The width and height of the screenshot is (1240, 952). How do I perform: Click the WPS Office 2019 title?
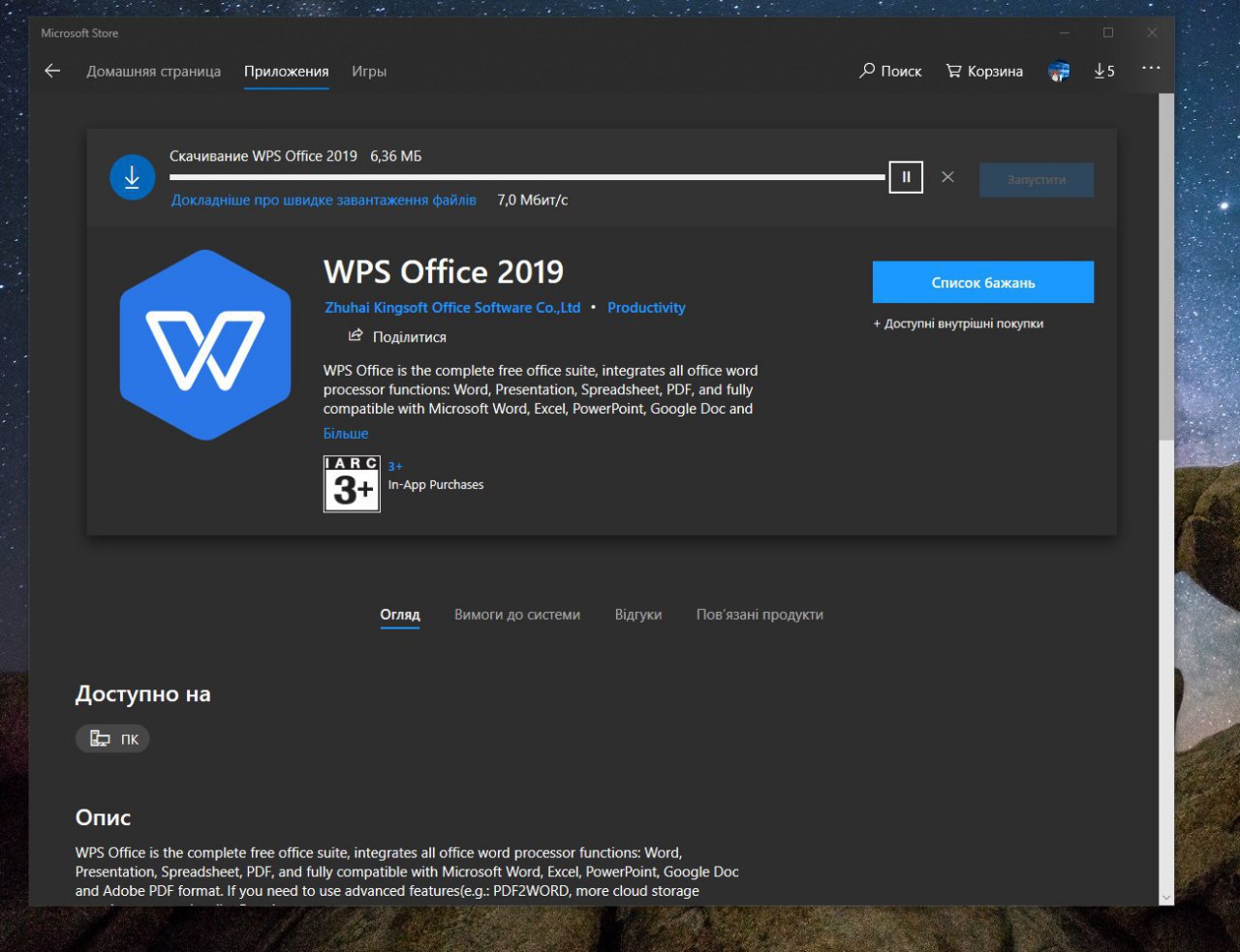tap(444, 271)
